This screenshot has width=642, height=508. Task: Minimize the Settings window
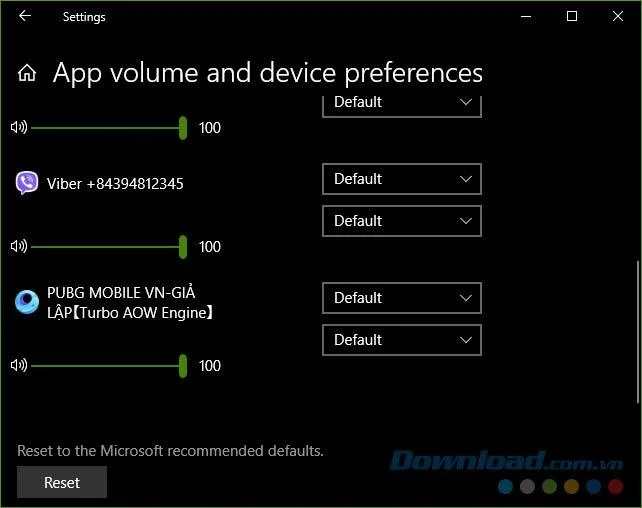526,16
